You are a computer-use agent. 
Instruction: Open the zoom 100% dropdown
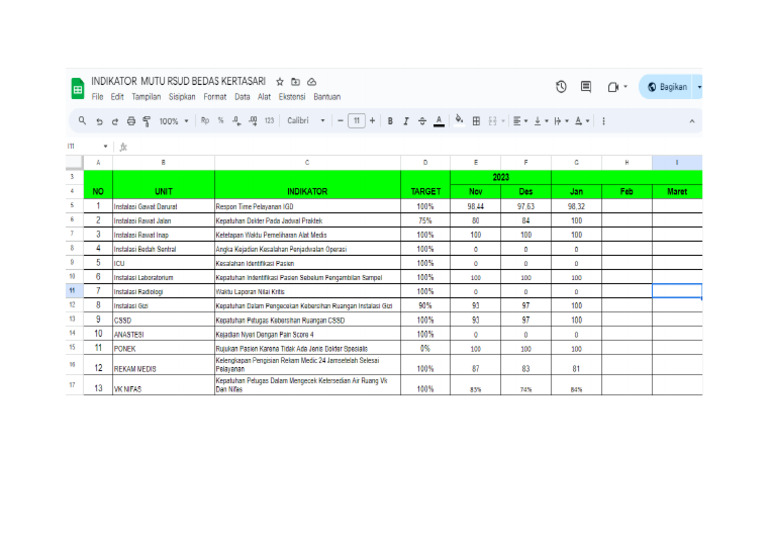pyautogui.click(x=174, y=121)
